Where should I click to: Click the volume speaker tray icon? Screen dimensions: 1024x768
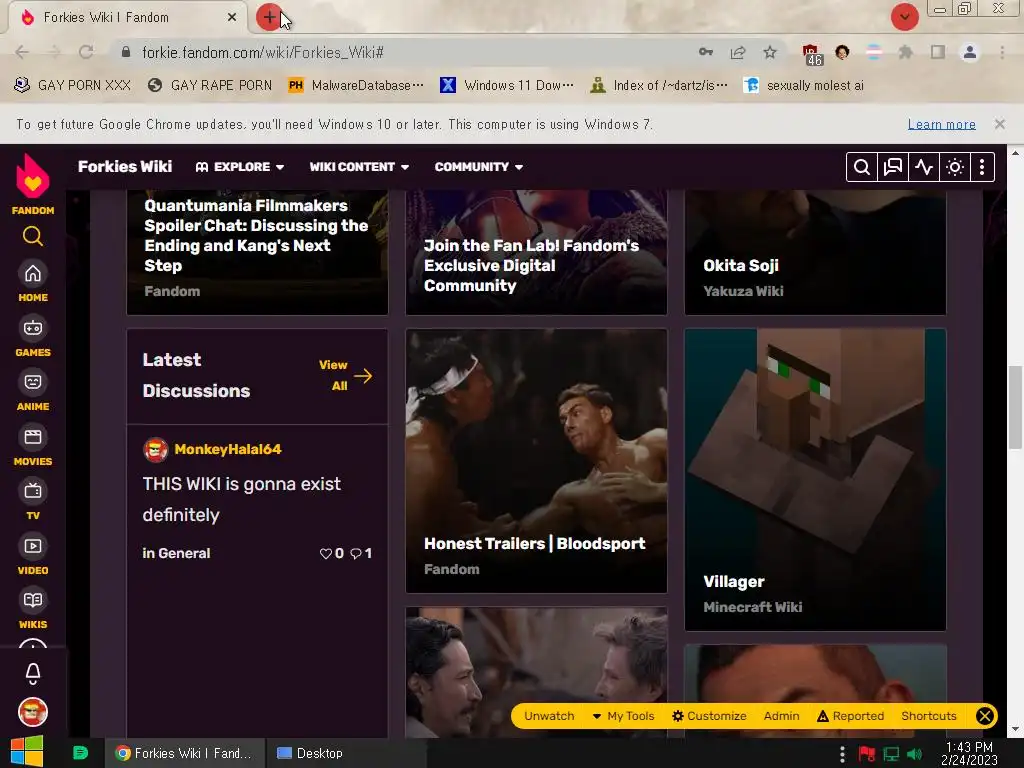tap(914, 754)
